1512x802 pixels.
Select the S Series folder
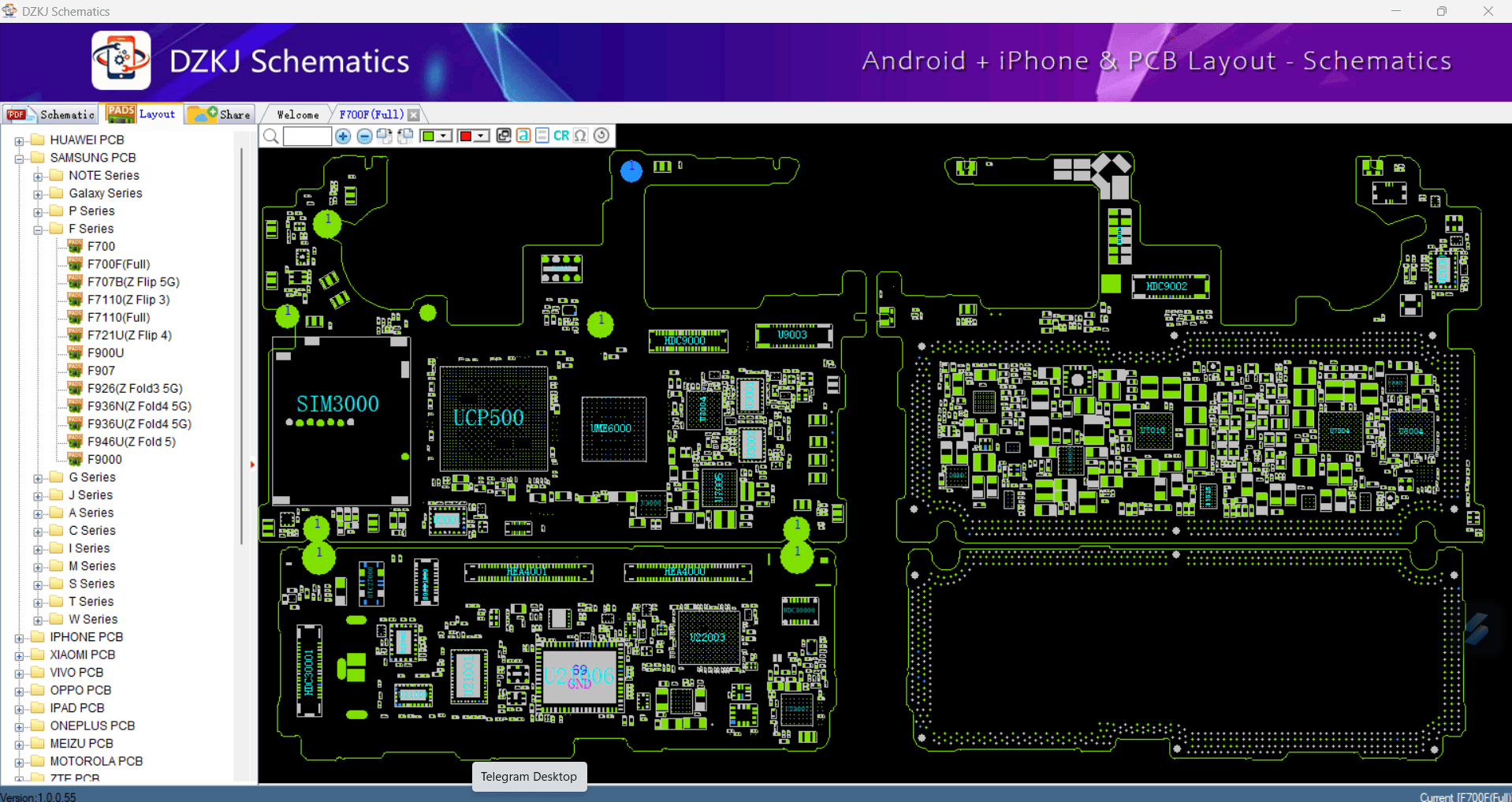[91, 584]
